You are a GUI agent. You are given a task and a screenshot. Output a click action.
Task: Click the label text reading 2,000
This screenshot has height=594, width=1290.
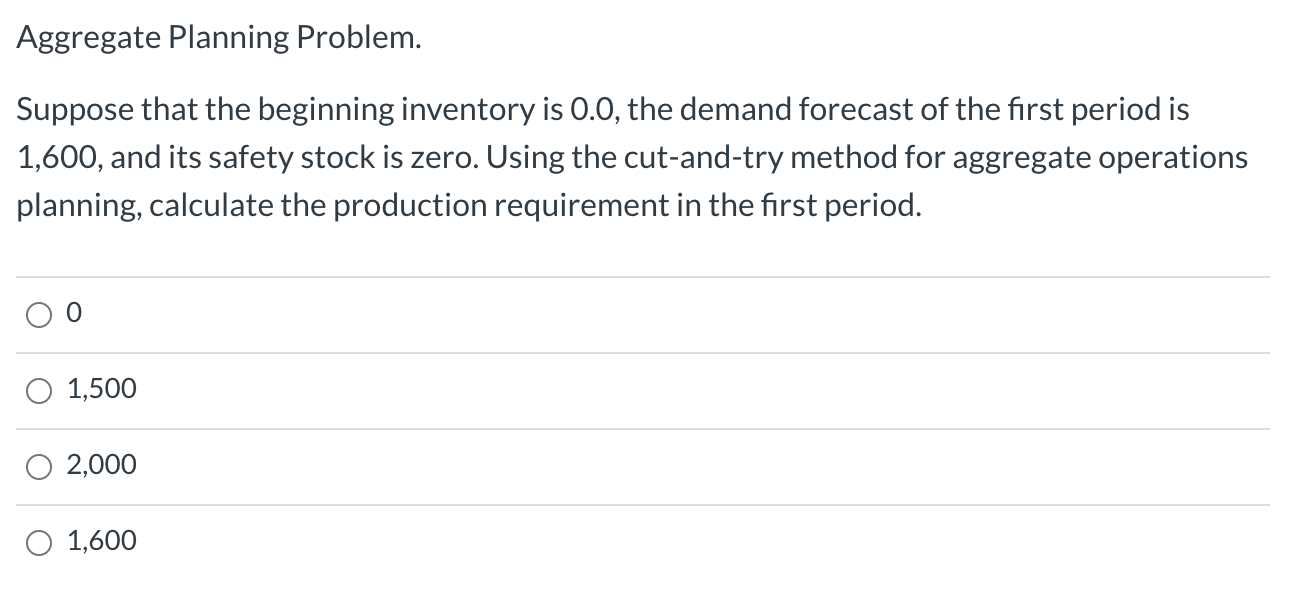point(102,465)
